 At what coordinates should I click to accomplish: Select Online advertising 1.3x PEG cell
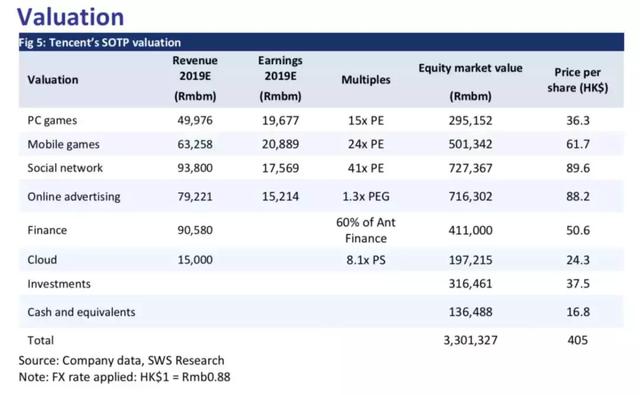coord(366,197)
